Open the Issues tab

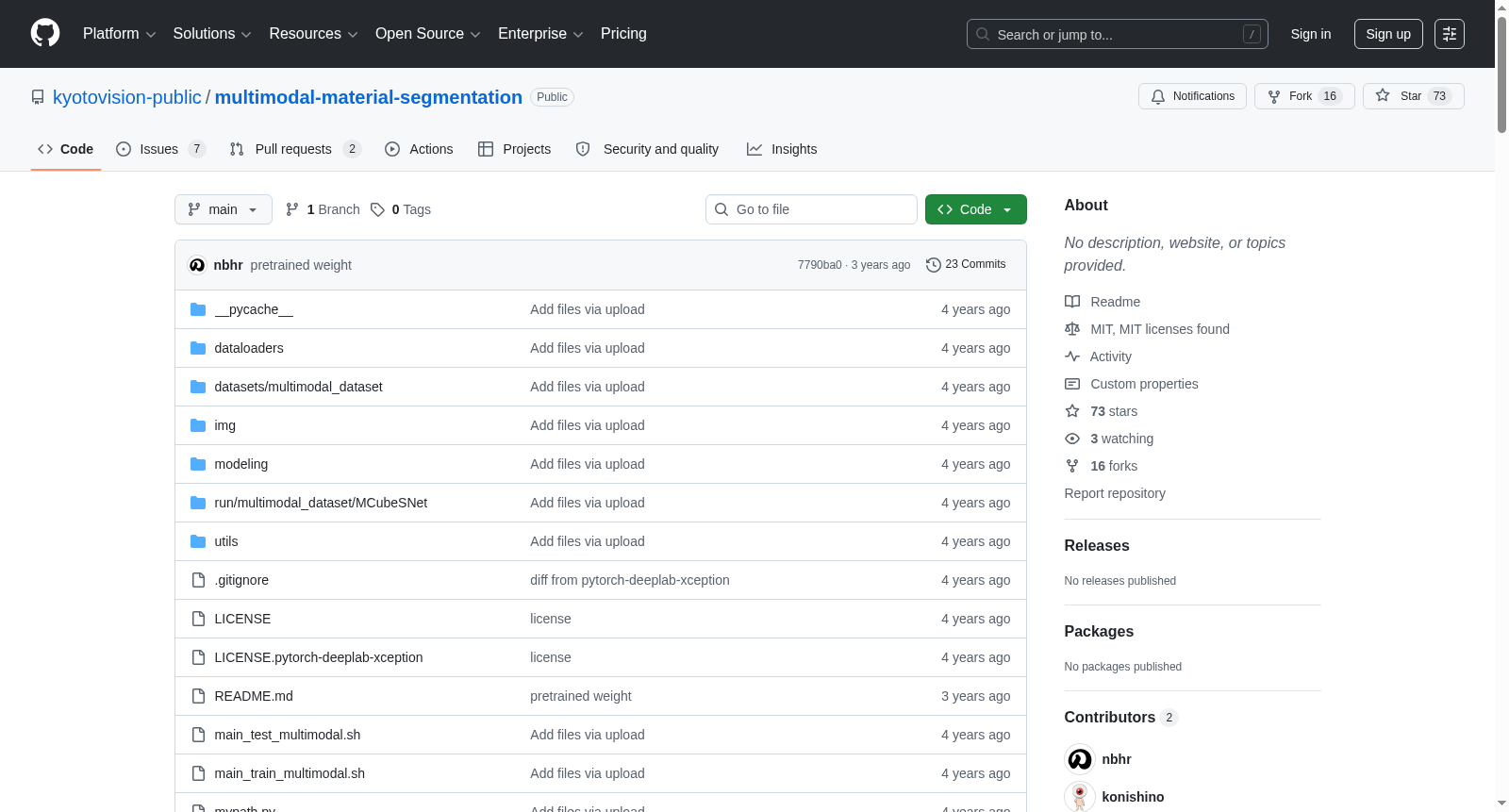tap(160, 149)
